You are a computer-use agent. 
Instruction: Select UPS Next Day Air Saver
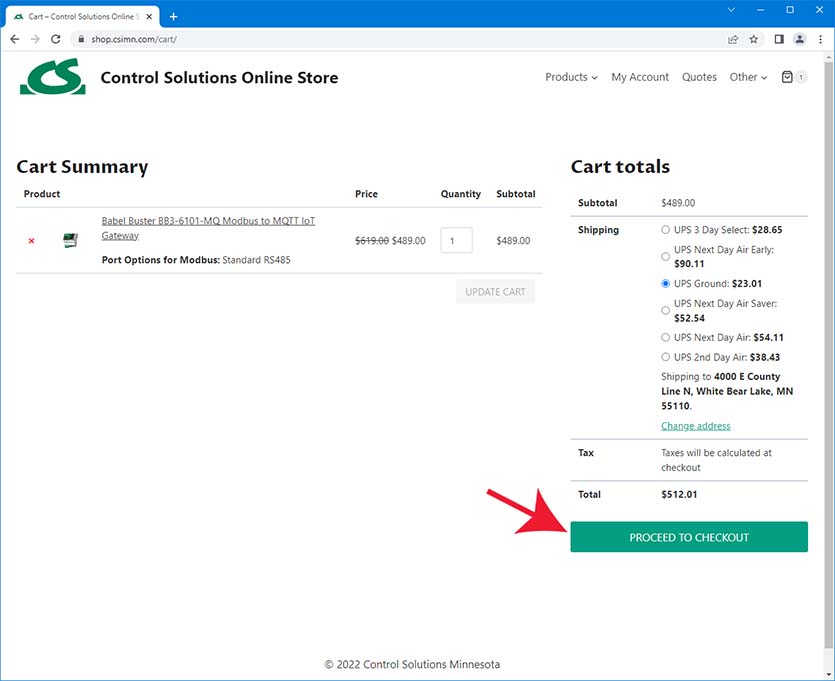coord(665,310)
